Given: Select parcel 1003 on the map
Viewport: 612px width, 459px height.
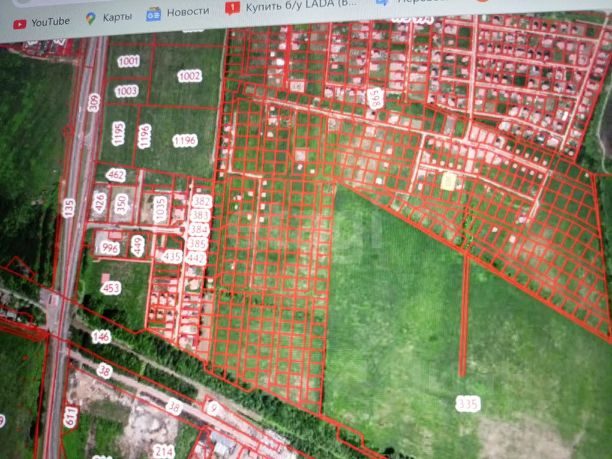Looking at the screenshot, I should pos(126,91).
